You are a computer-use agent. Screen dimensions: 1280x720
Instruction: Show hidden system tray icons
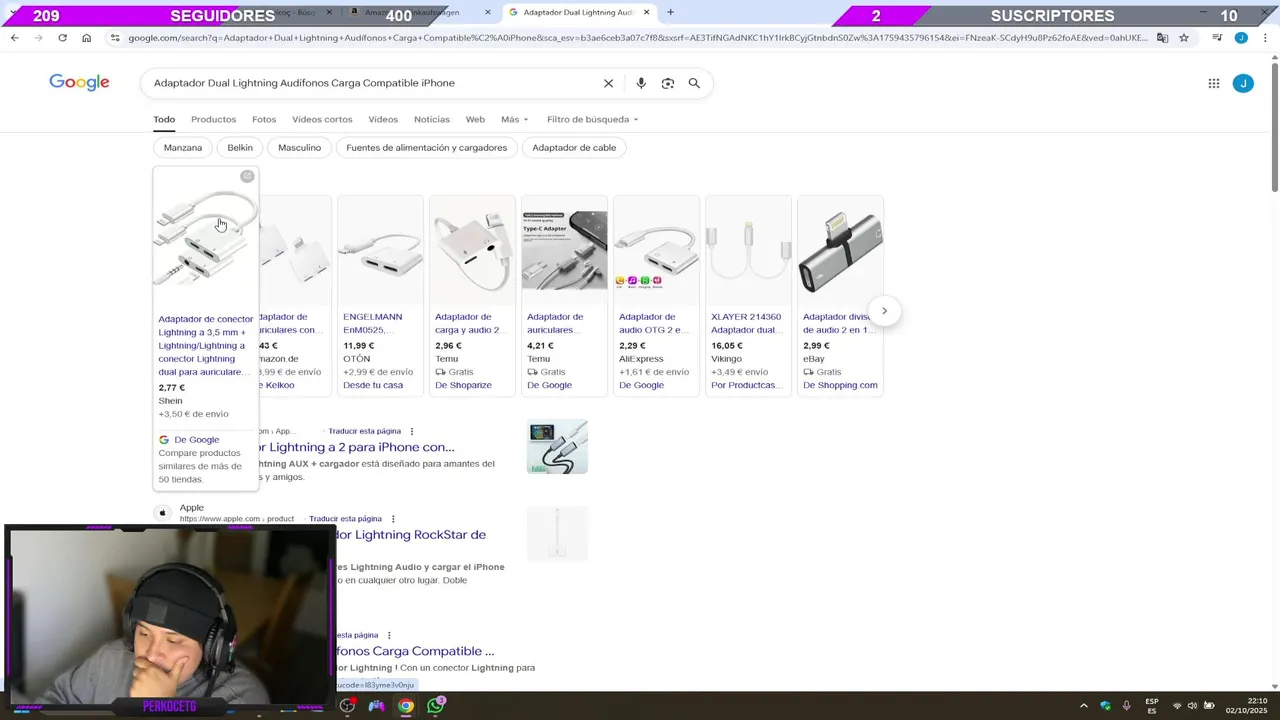coord(1083,706)
